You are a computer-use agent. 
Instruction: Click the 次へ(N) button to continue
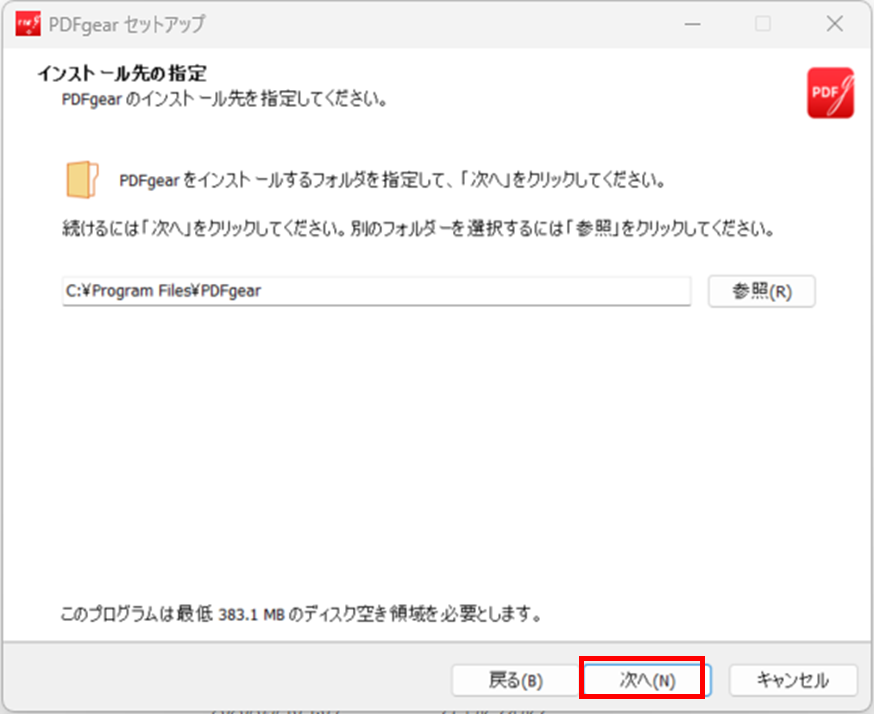[647, 679]
